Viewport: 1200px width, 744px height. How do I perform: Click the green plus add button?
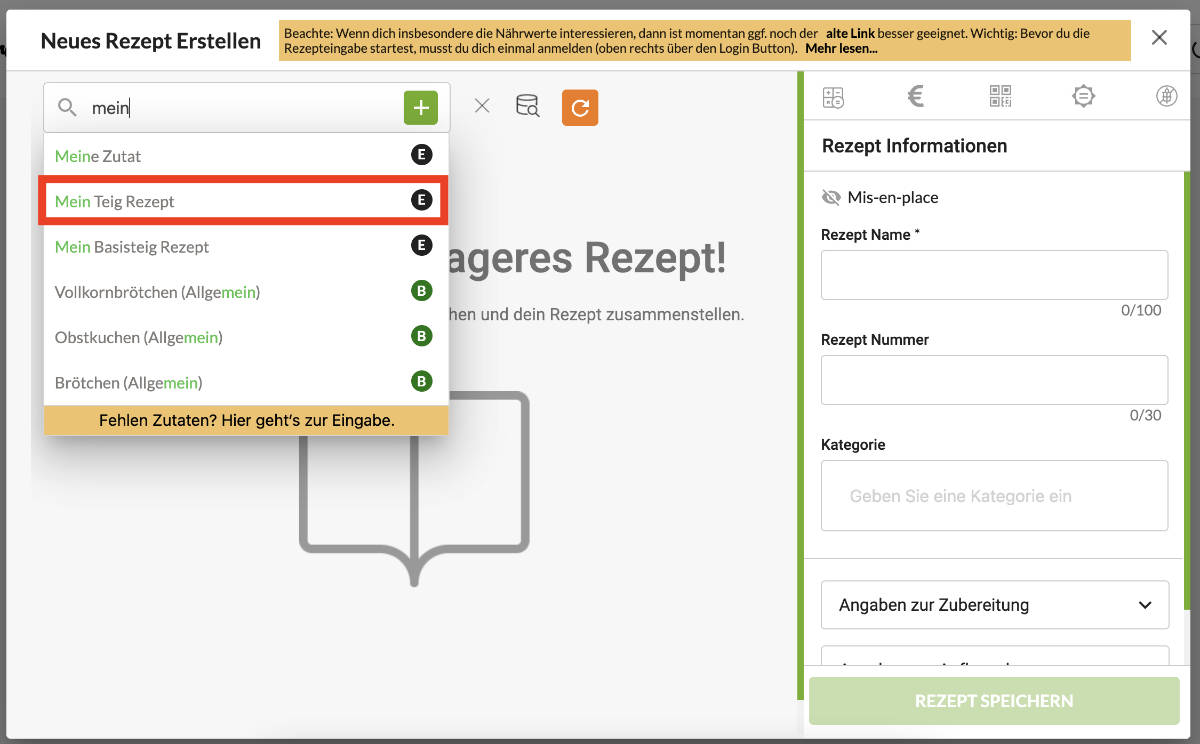click(421, 107)
